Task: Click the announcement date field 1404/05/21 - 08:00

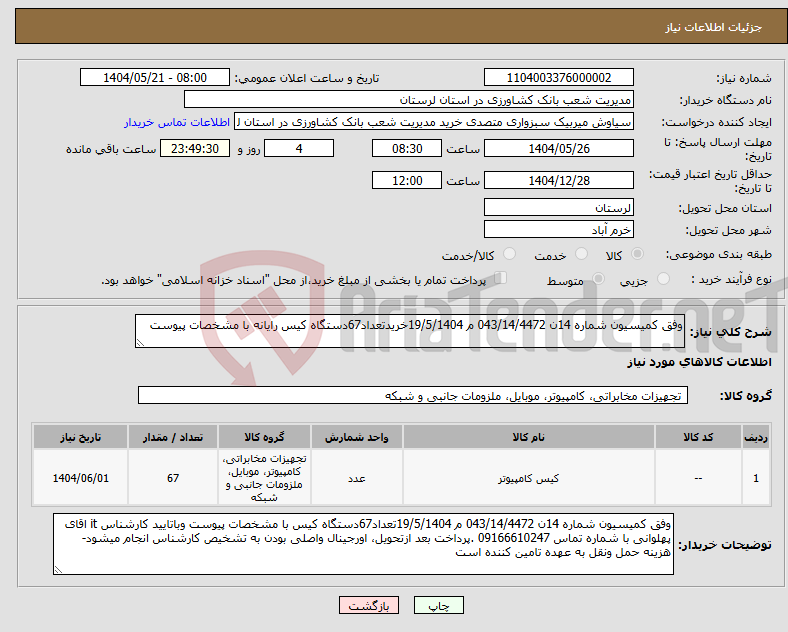Action: tap(155, 77)
